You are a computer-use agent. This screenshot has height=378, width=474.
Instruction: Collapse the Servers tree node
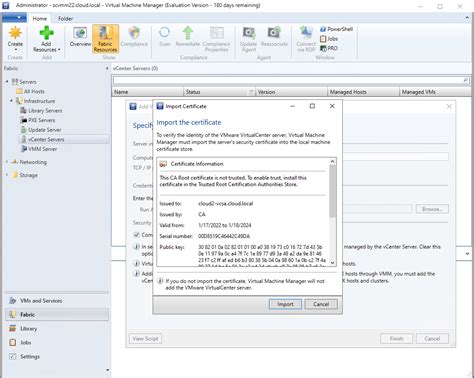[7, 82]
